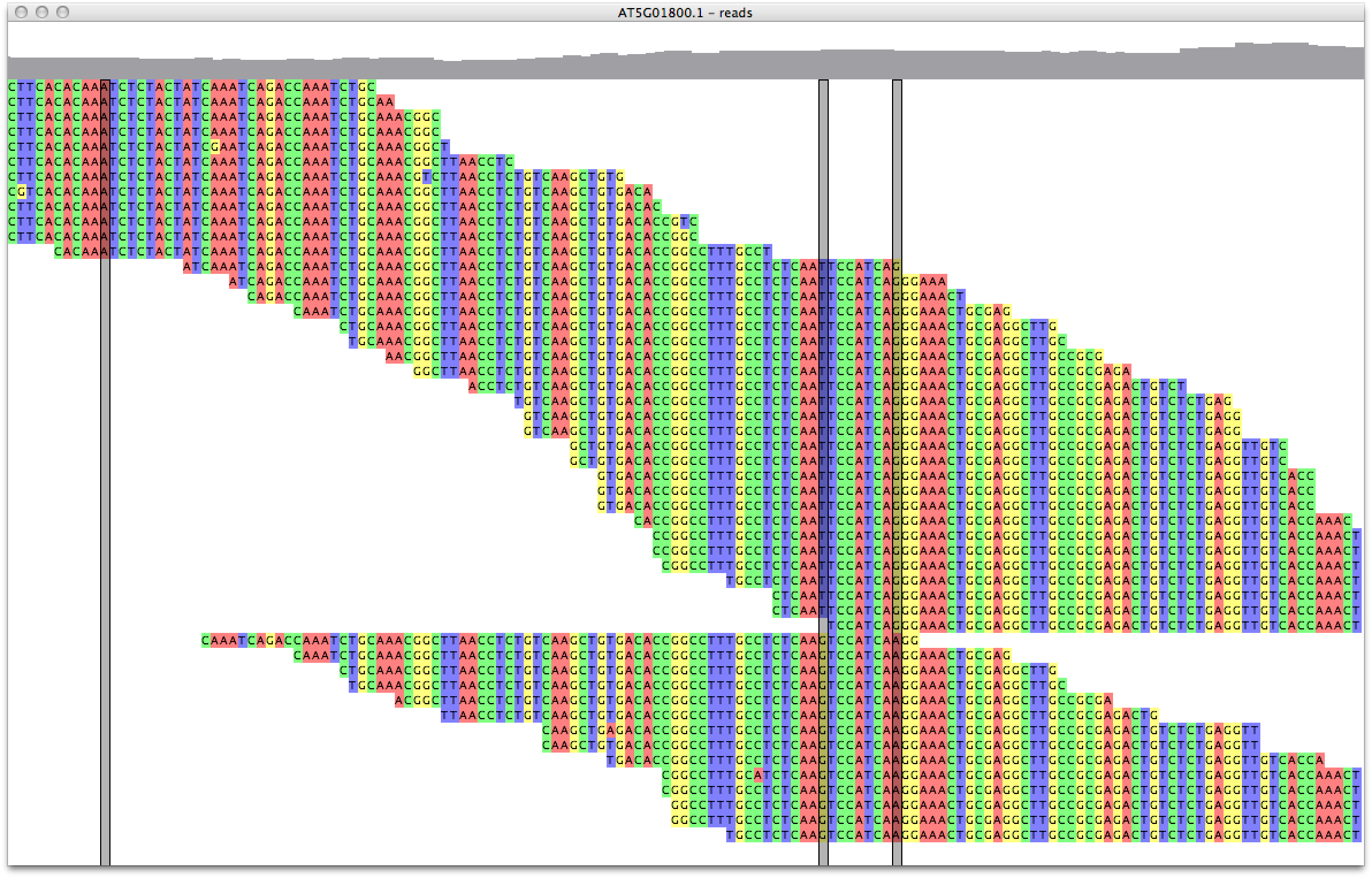Select the upper-group read beginning with TCCATCAGGGAAACT
The height and width of the screenshot is (878, 1372).
click(x=1093, y=625)
